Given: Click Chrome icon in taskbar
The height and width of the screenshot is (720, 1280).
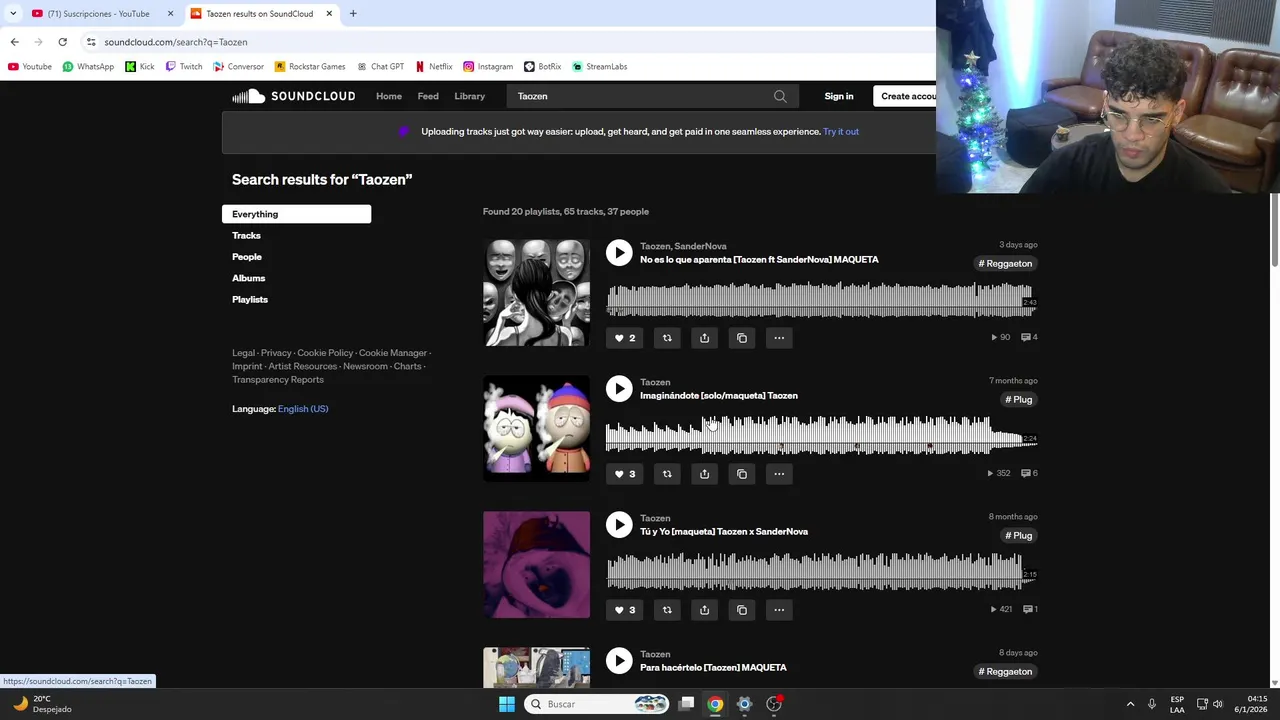Looking at the screenshot, I should (x=715, y=704).
